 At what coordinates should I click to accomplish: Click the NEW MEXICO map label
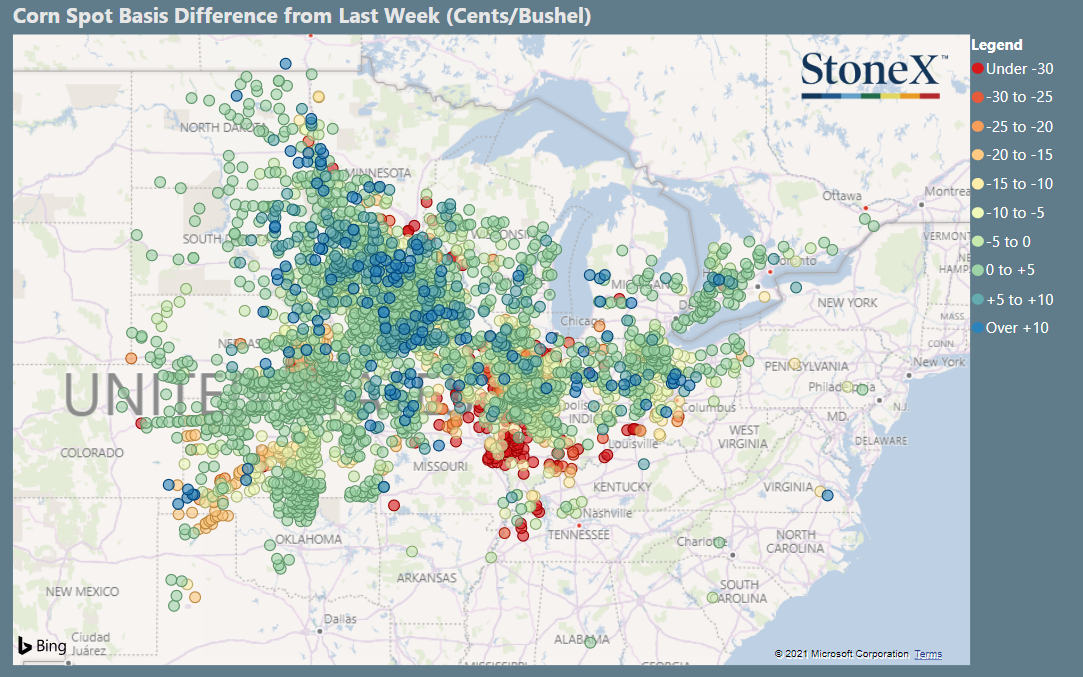[x=82, y=591]
